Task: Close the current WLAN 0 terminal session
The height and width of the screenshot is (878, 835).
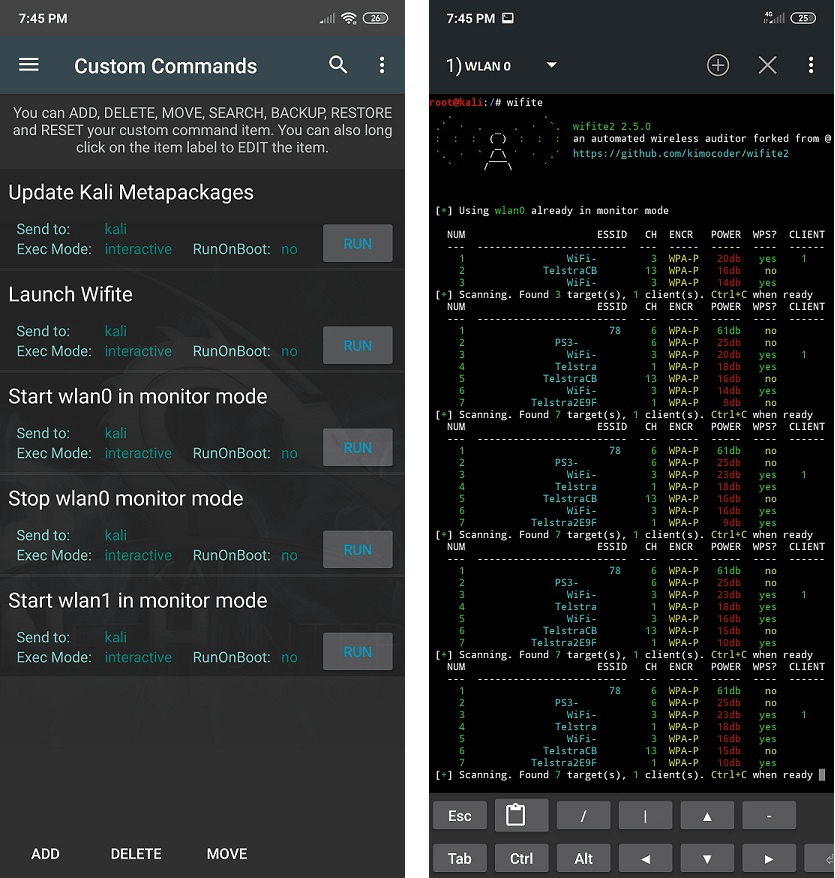Action: [767, 66]
